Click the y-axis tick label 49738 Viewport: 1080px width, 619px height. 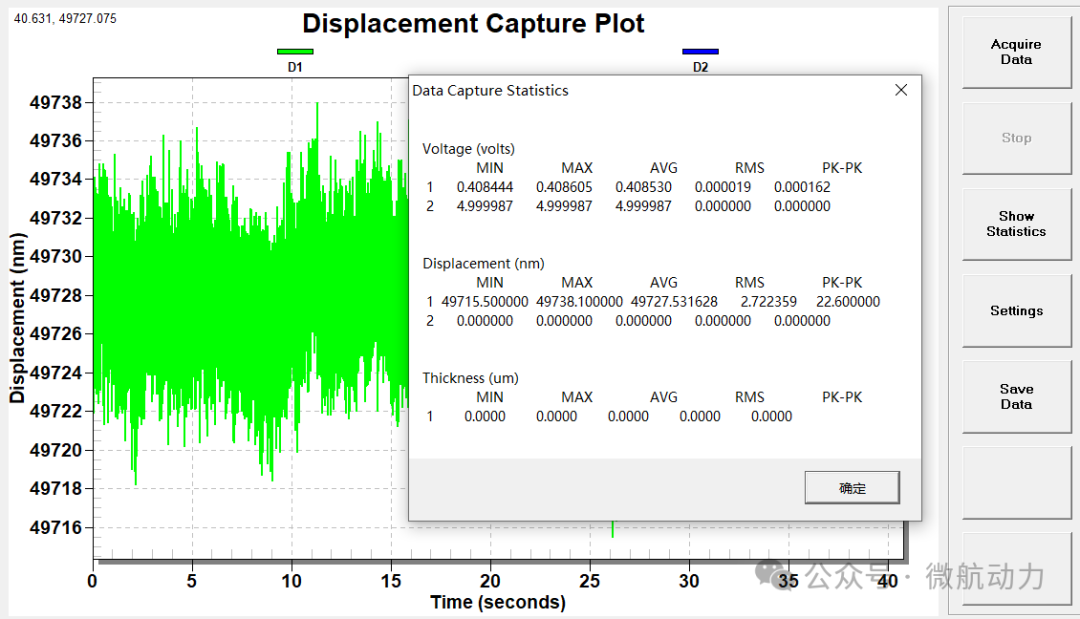coord(56,103)
